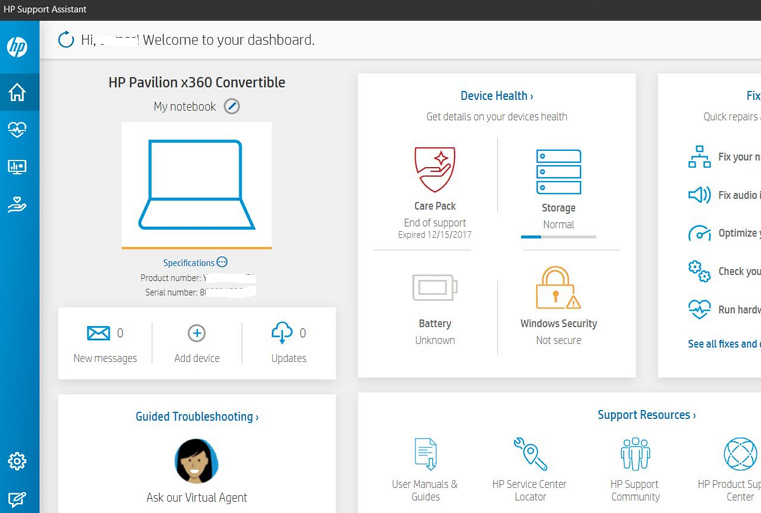Viewport: 761px width, 513px height.
Task: Click the Care Pack shield icon
Action: point(435,170)
